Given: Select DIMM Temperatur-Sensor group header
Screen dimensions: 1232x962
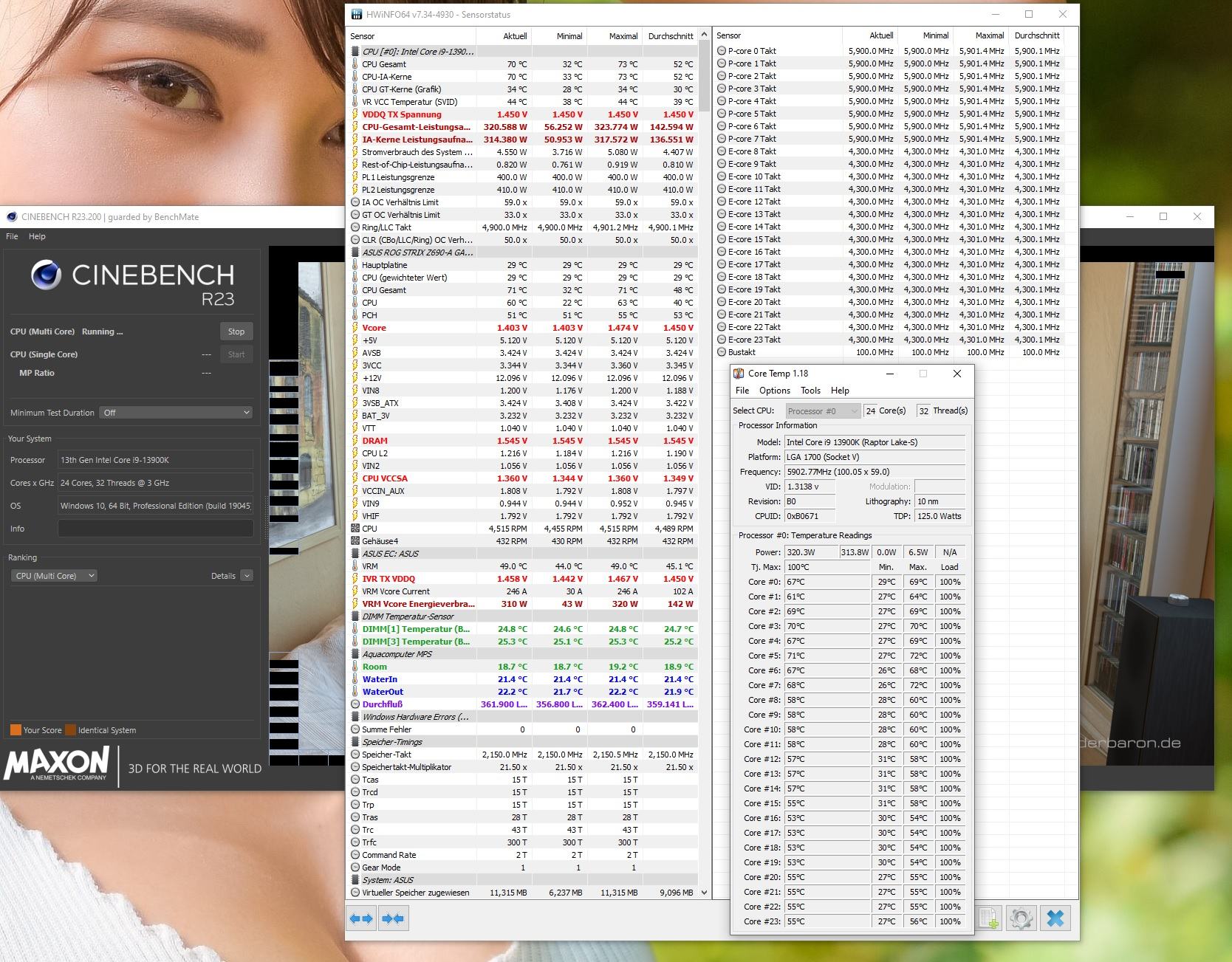Looking at the screenshot, I should (x=523, y=616).
